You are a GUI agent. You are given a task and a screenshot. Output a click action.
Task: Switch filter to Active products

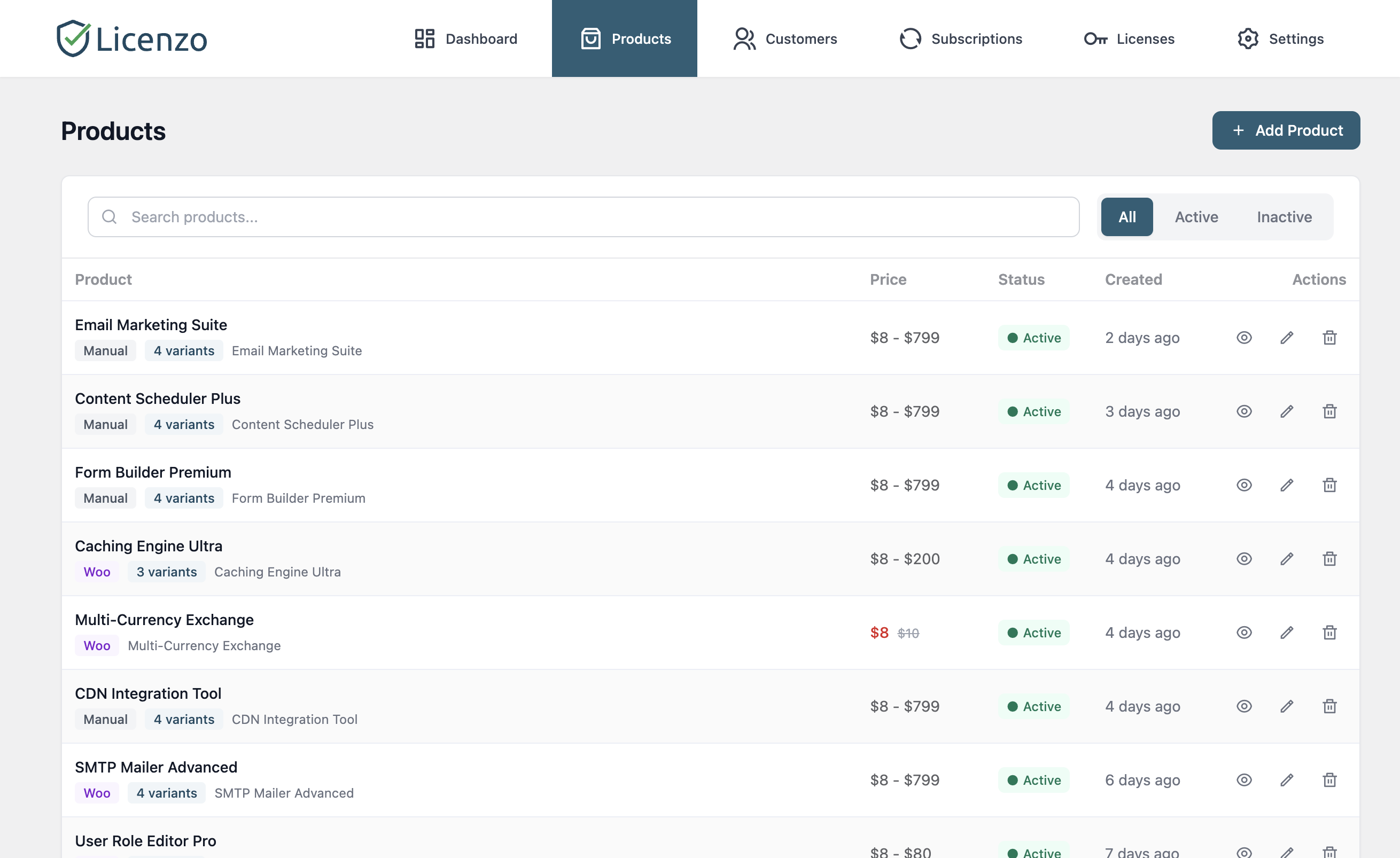1196,216
